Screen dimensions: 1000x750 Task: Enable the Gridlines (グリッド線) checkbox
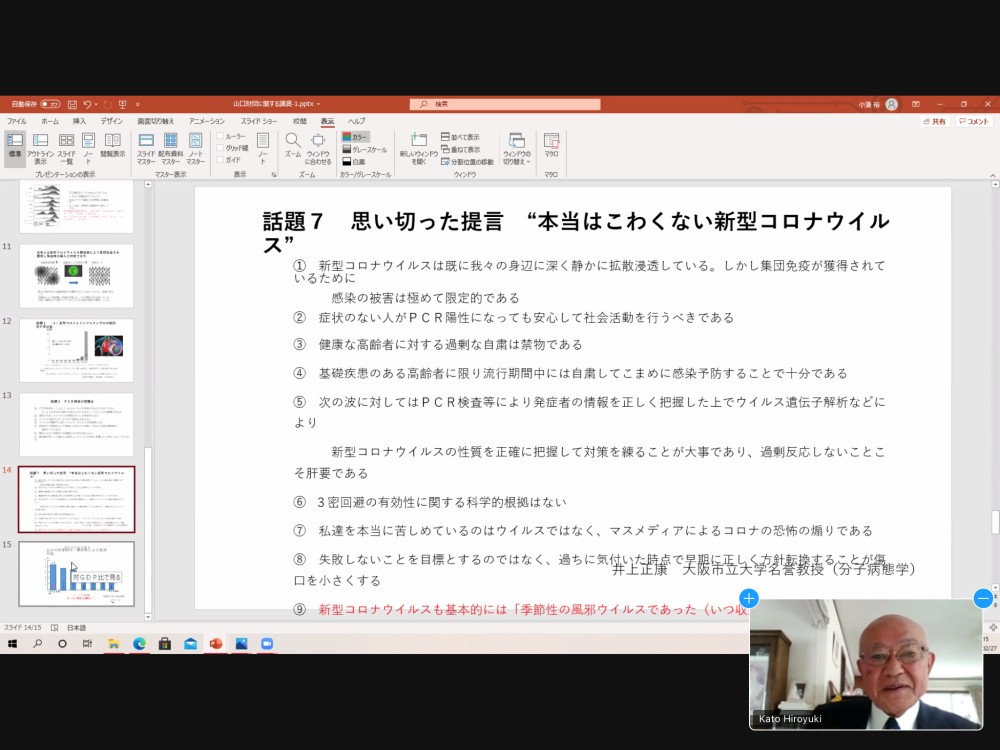(x=220, y=148)
